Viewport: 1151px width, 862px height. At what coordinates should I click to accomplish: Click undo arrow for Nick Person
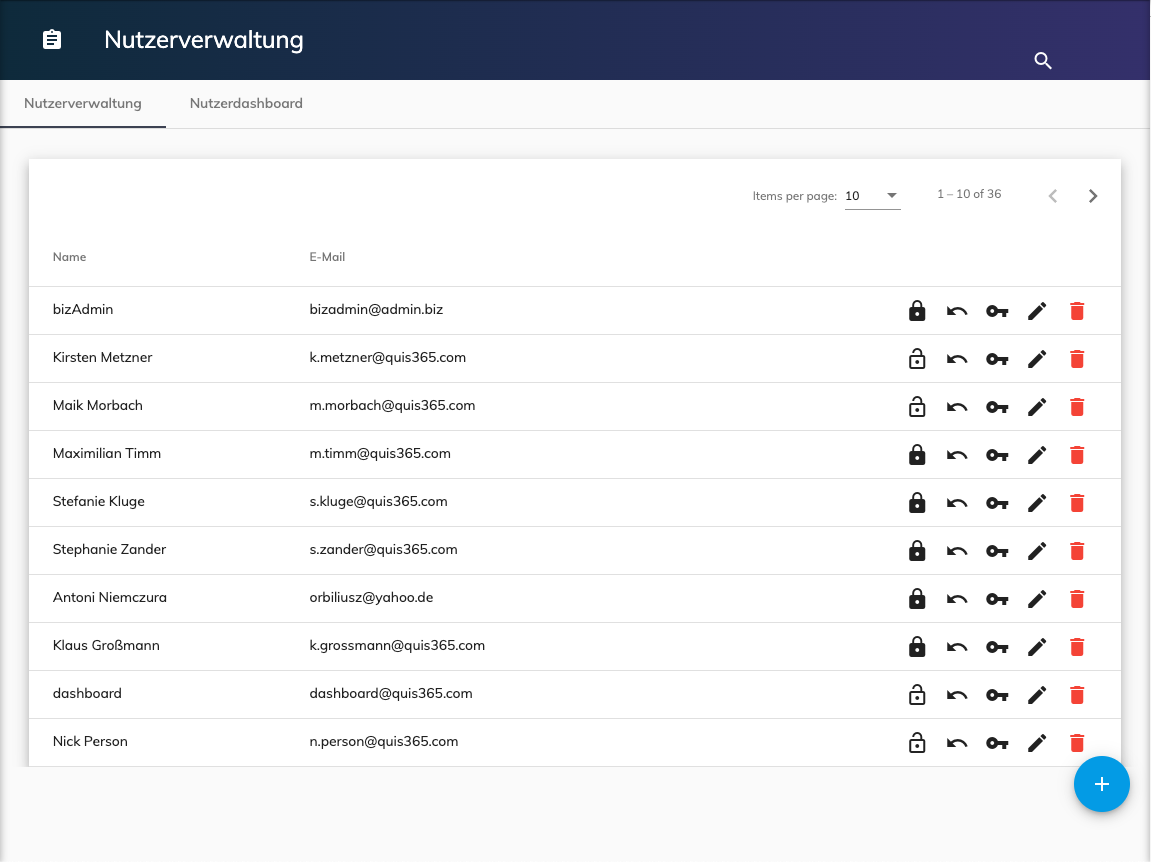[x=957, y=744]
